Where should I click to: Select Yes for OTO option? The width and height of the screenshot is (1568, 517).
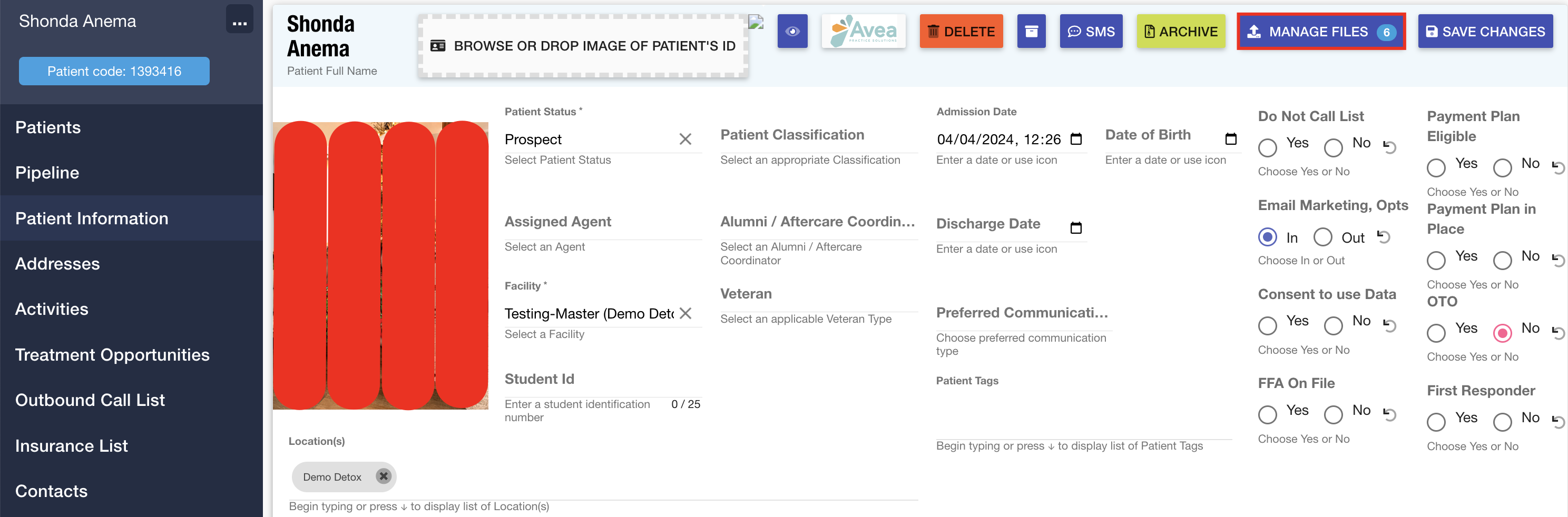1436,333
